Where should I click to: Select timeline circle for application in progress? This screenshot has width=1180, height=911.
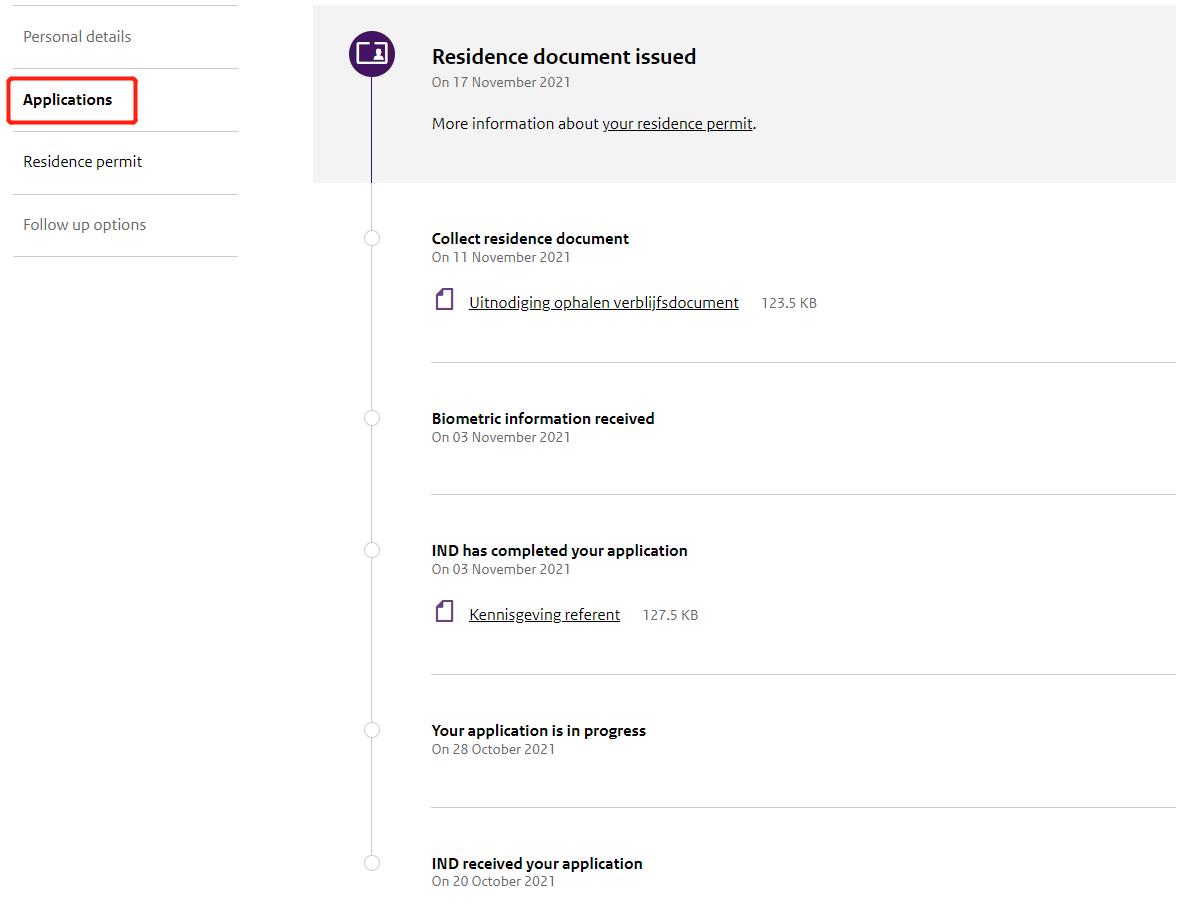372,730
